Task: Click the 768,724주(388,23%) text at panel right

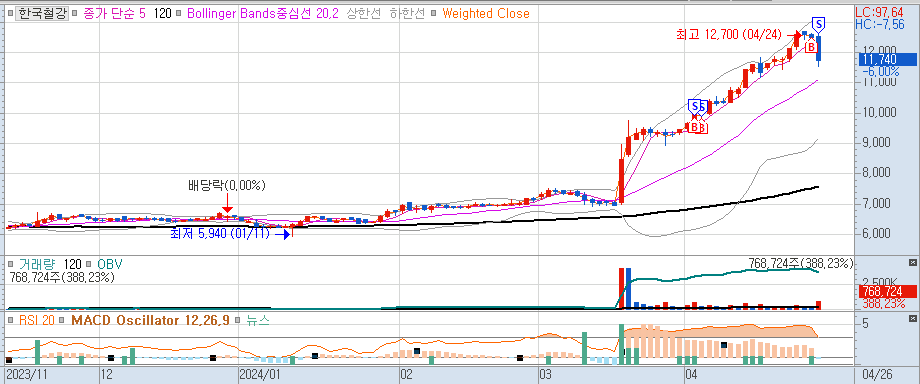Action: [801, 264]
